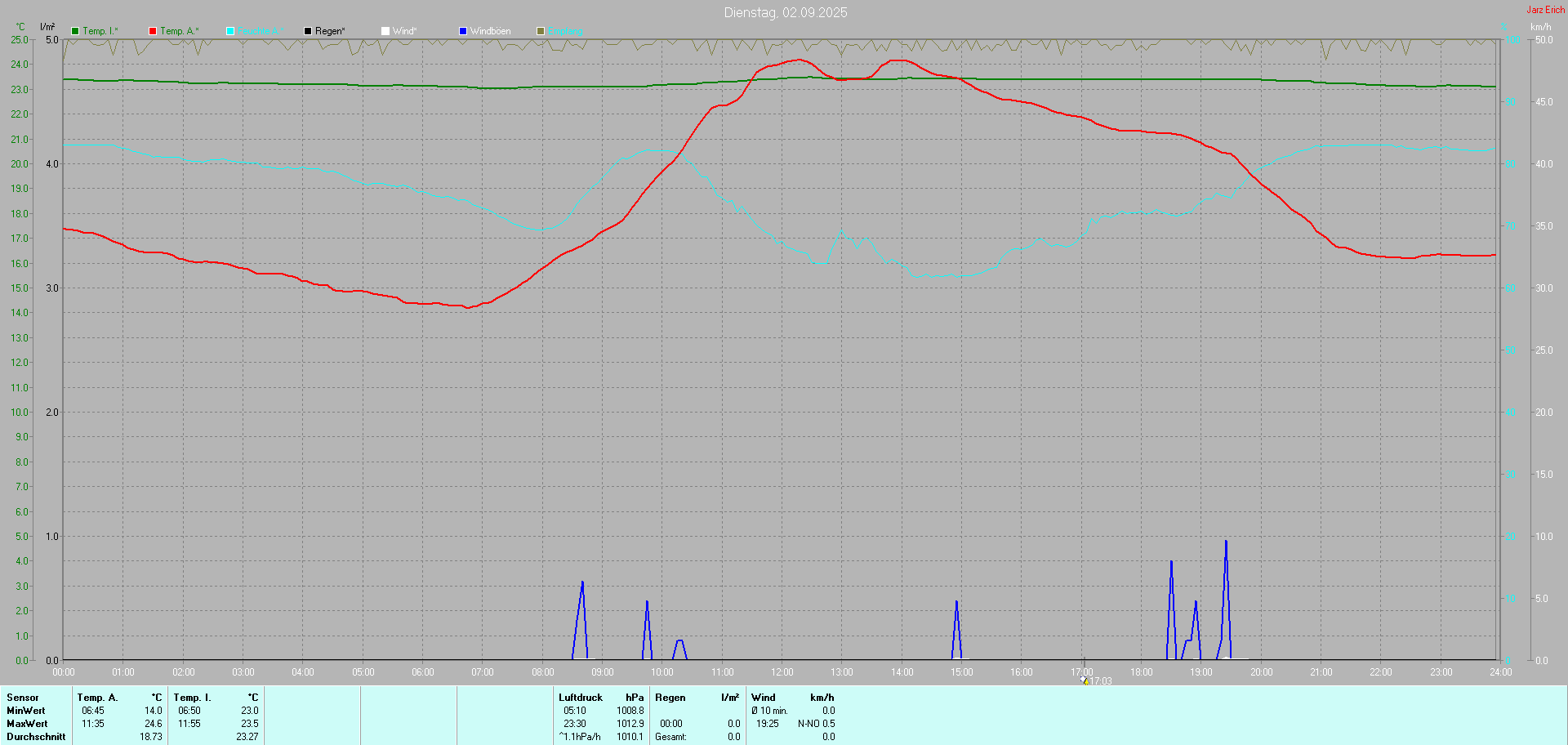Click the 'Jarz Erich' author text
Image resolution: width=1568 pixels, height=745 pixels.
1546,10
